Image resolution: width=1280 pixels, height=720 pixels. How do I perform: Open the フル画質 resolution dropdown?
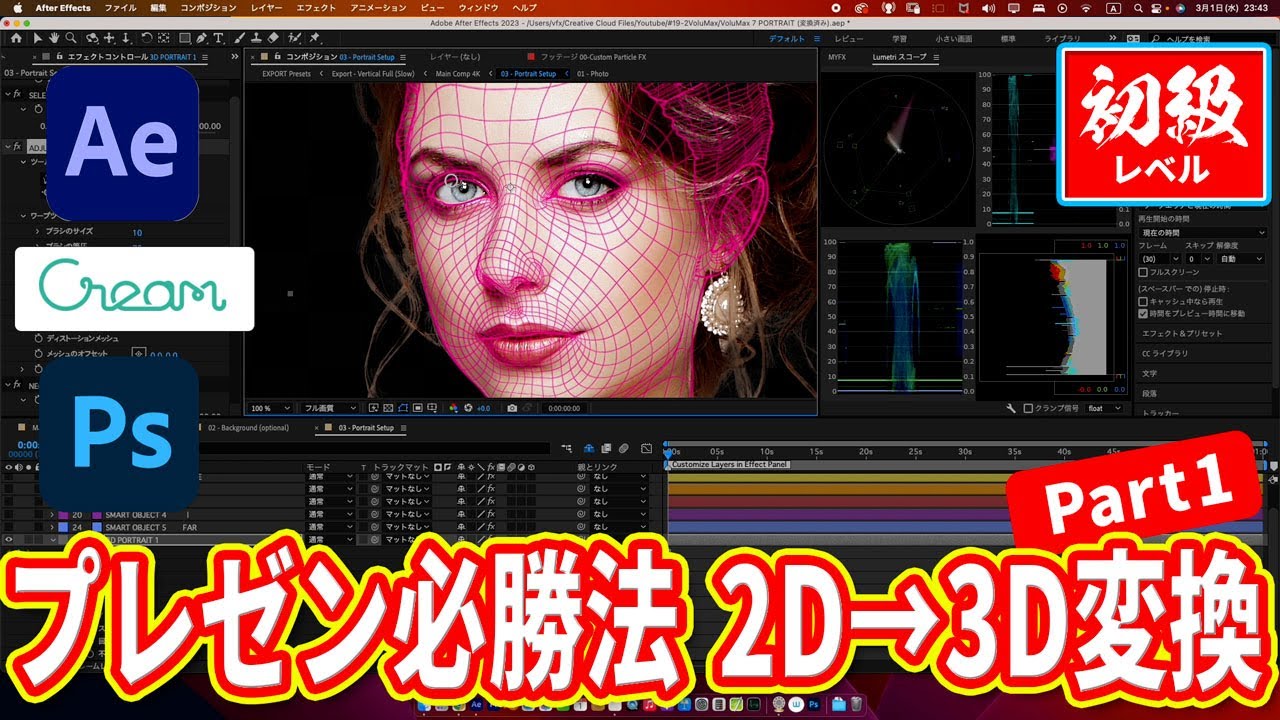click(331, 408)
